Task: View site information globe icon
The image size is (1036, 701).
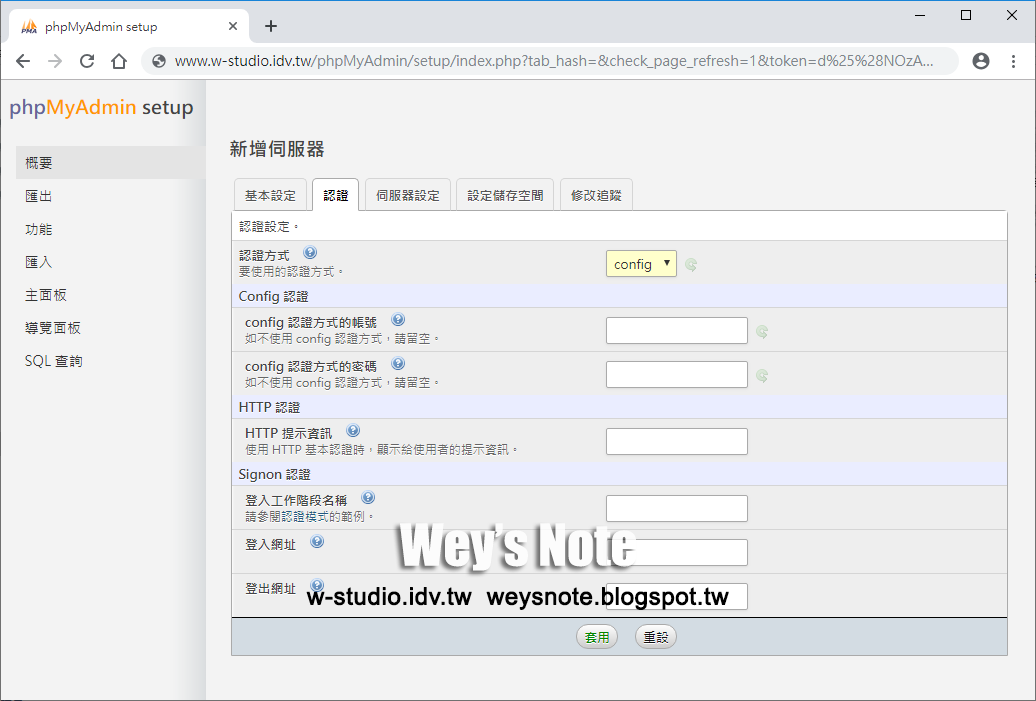Action: click(159, 61)
